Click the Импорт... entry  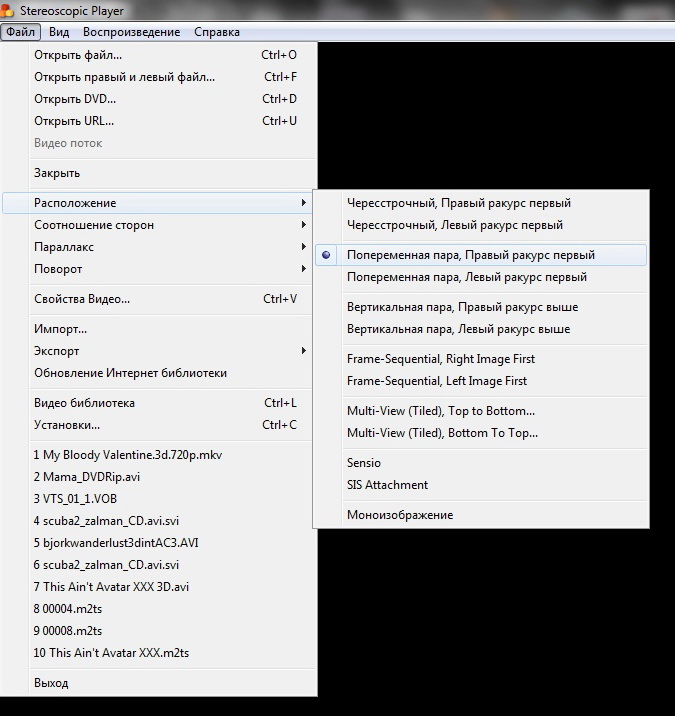[x=159, y=329]
